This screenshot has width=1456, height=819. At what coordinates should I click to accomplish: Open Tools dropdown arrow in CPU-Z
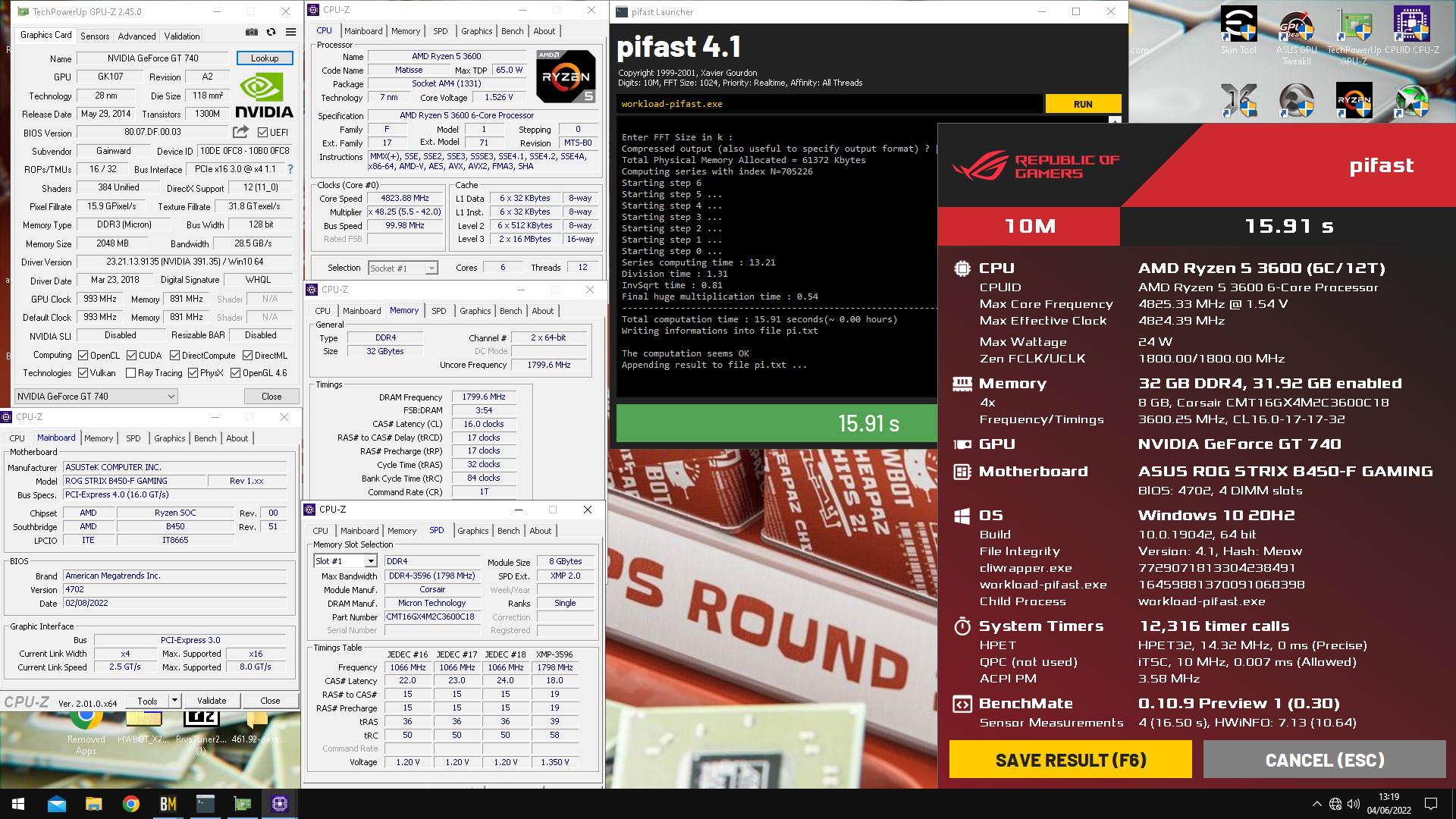tap(174, 701)
